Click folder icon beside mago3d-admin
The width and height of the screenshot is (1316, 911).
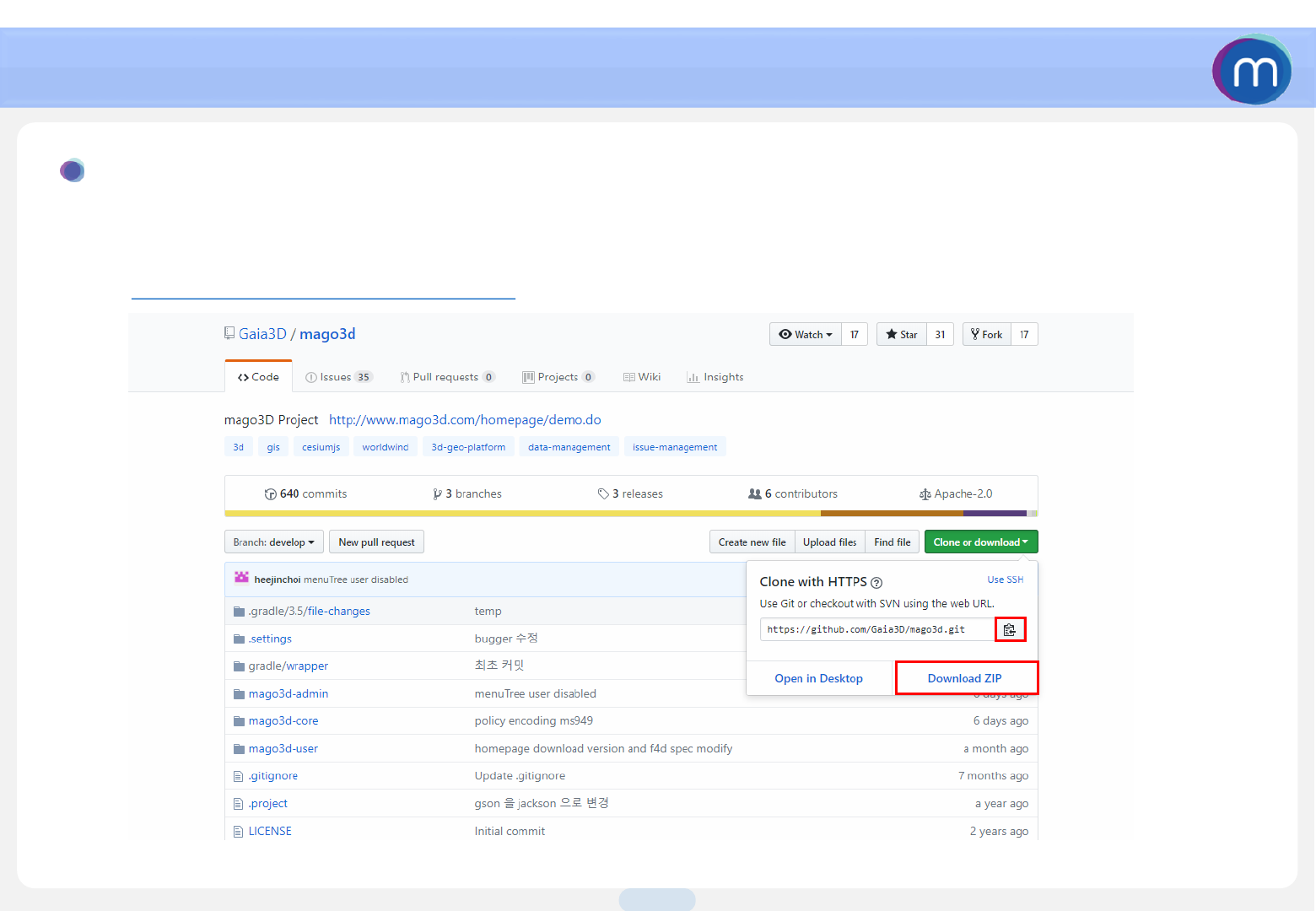[x=239, y=694]
